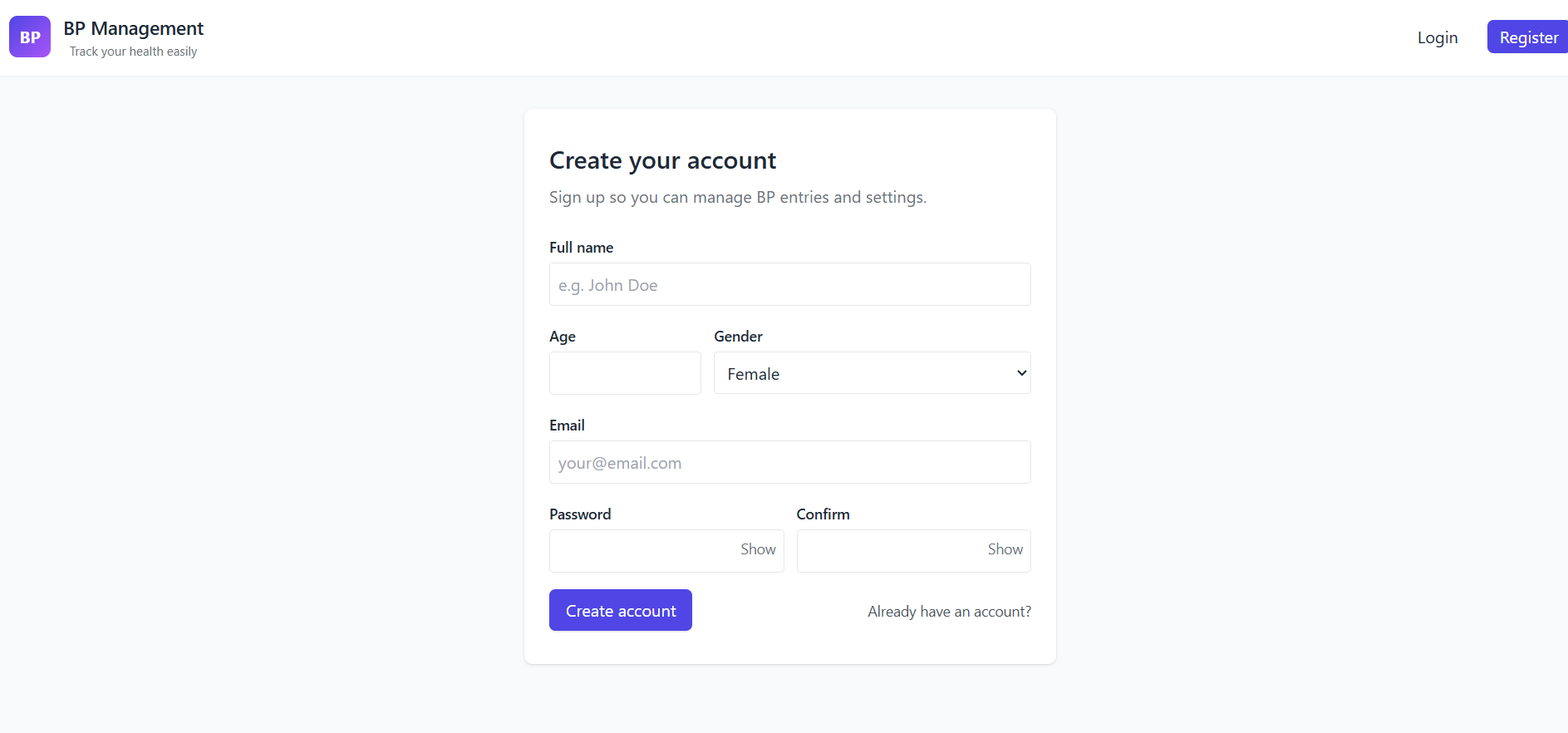1568x733 pixels.
Task: Follow the "Already have an account?" link
Action: click(949, 612)
